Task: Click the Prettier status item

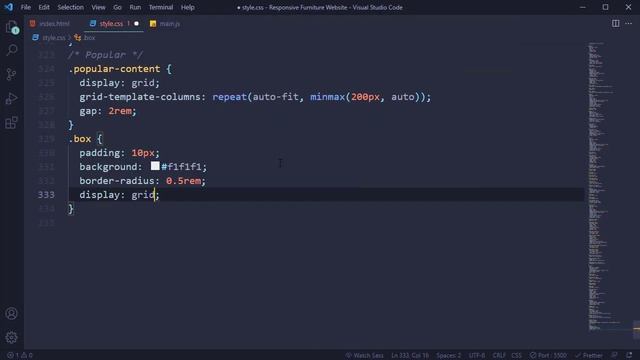Action: tap(589, 356)
